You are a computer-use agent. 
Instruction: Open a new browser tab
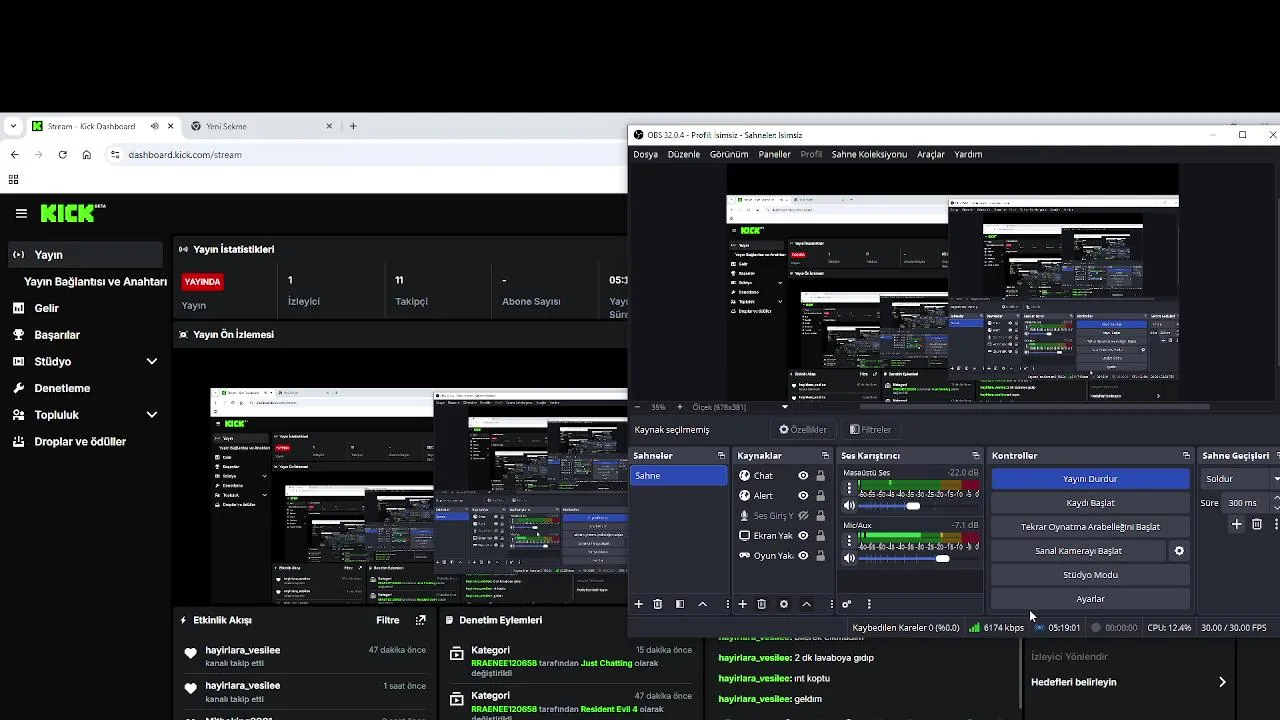[x=353, y=126]
